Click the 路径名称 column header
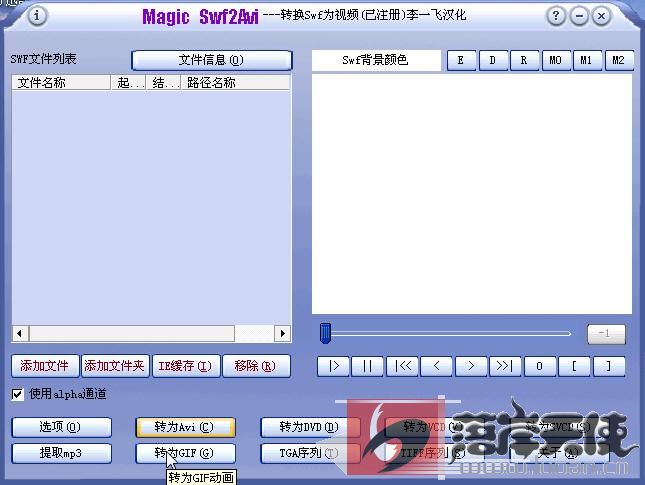Viewport: 645px width, 485px height. 236,83
